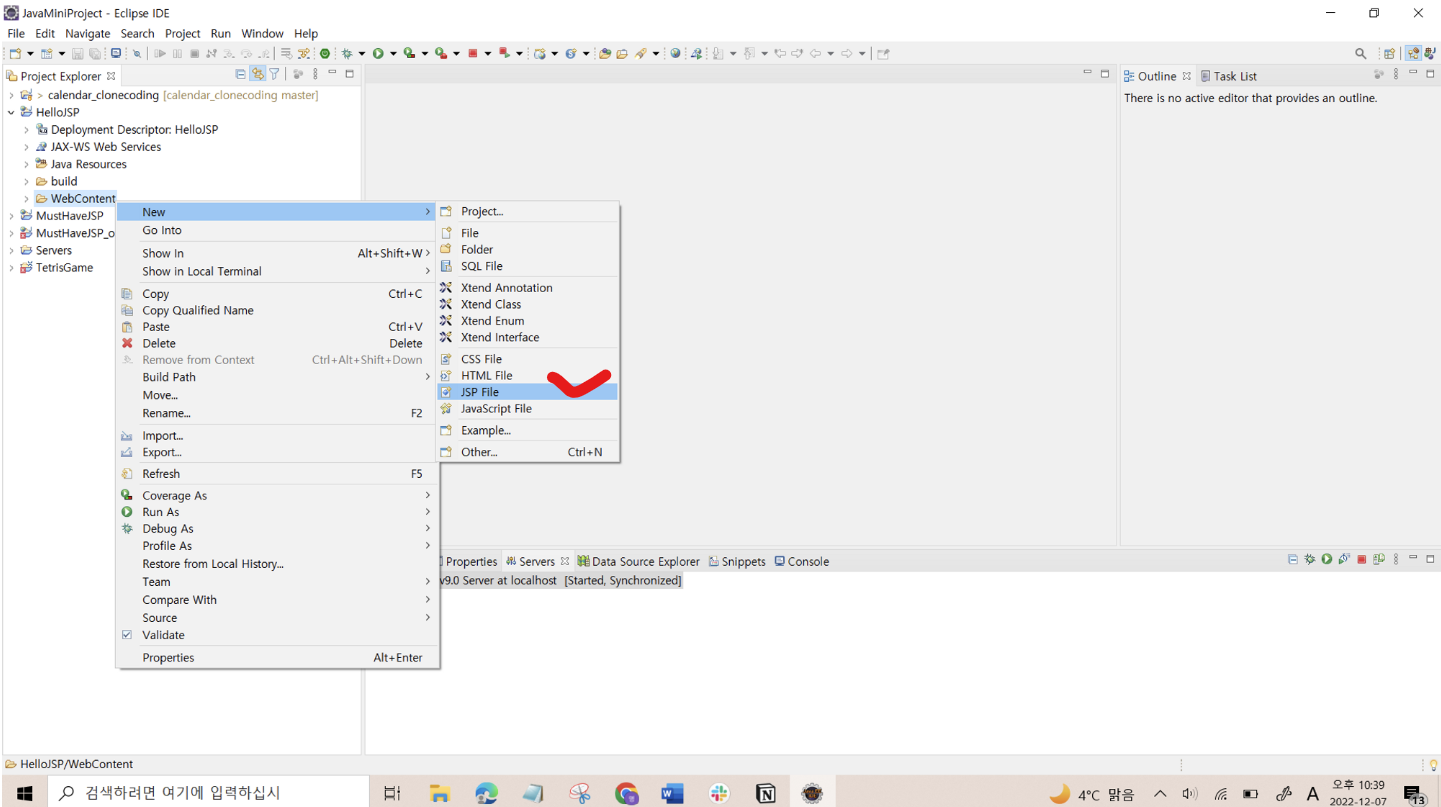
Task: Pick JavaScript File in the New submenu
Action: pyautogui.click(x=528, y=408)
